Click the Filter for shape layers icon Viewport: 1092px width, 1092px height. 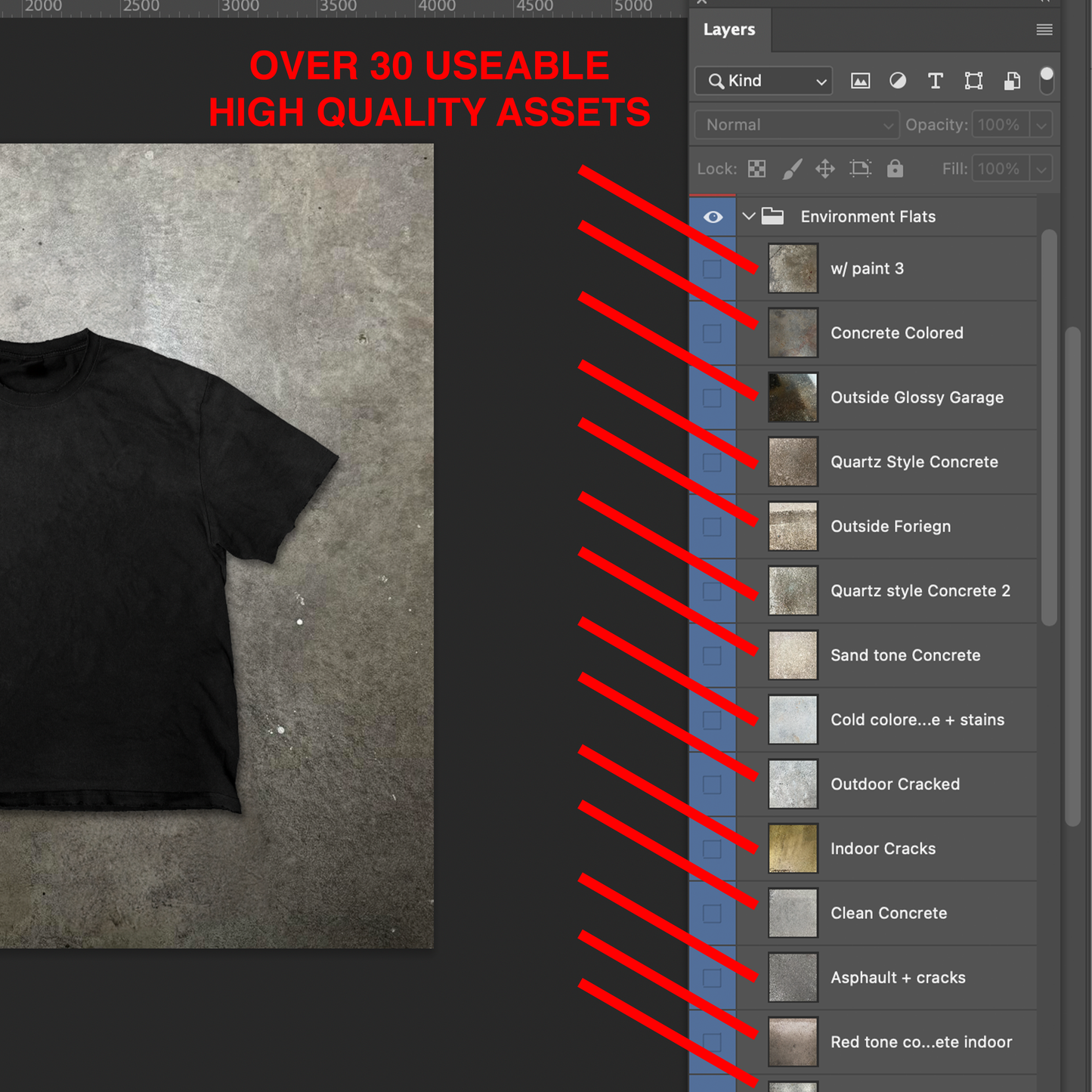(x=973, y=81)
